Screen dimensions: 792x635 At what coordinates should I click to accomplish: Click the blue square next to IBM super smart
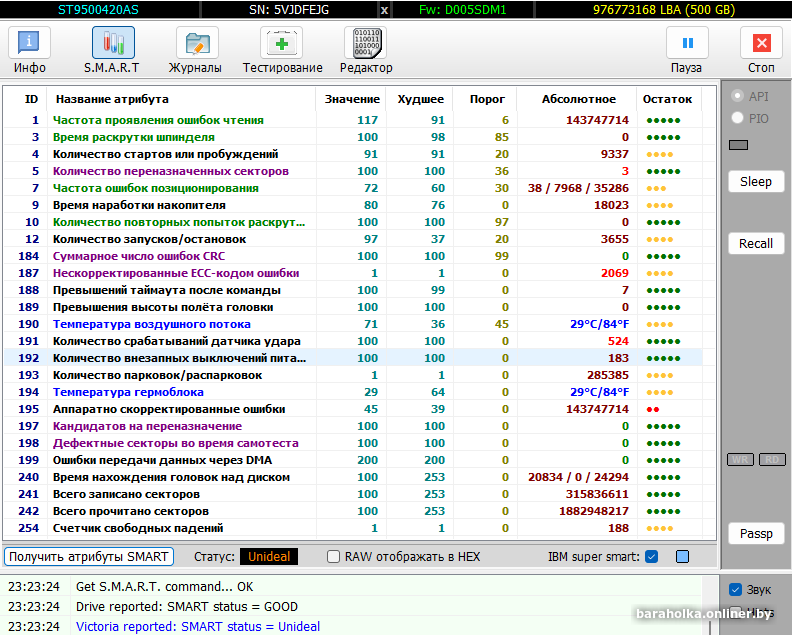682,557
